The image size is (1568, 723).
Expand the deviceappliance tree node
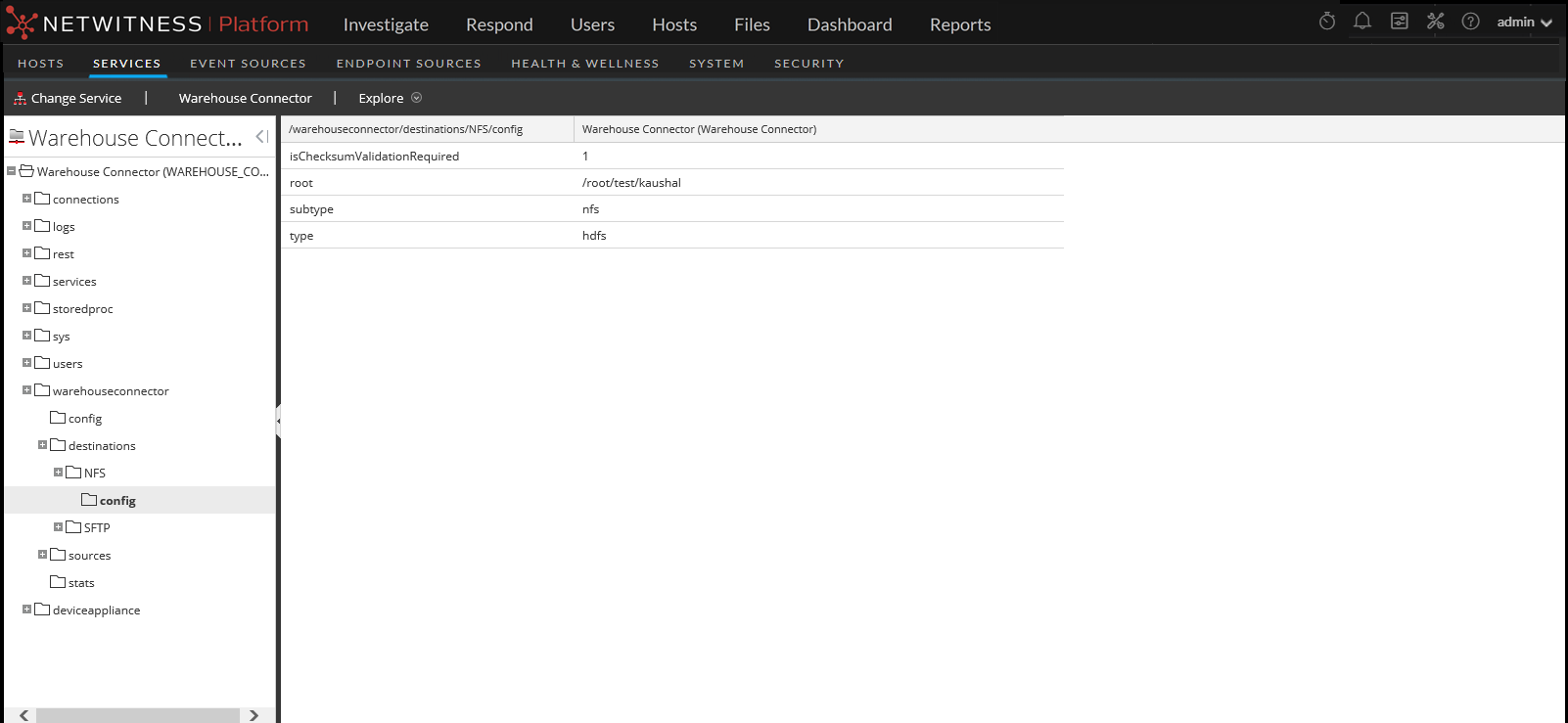pyautogui.click(x=27, y=610)
